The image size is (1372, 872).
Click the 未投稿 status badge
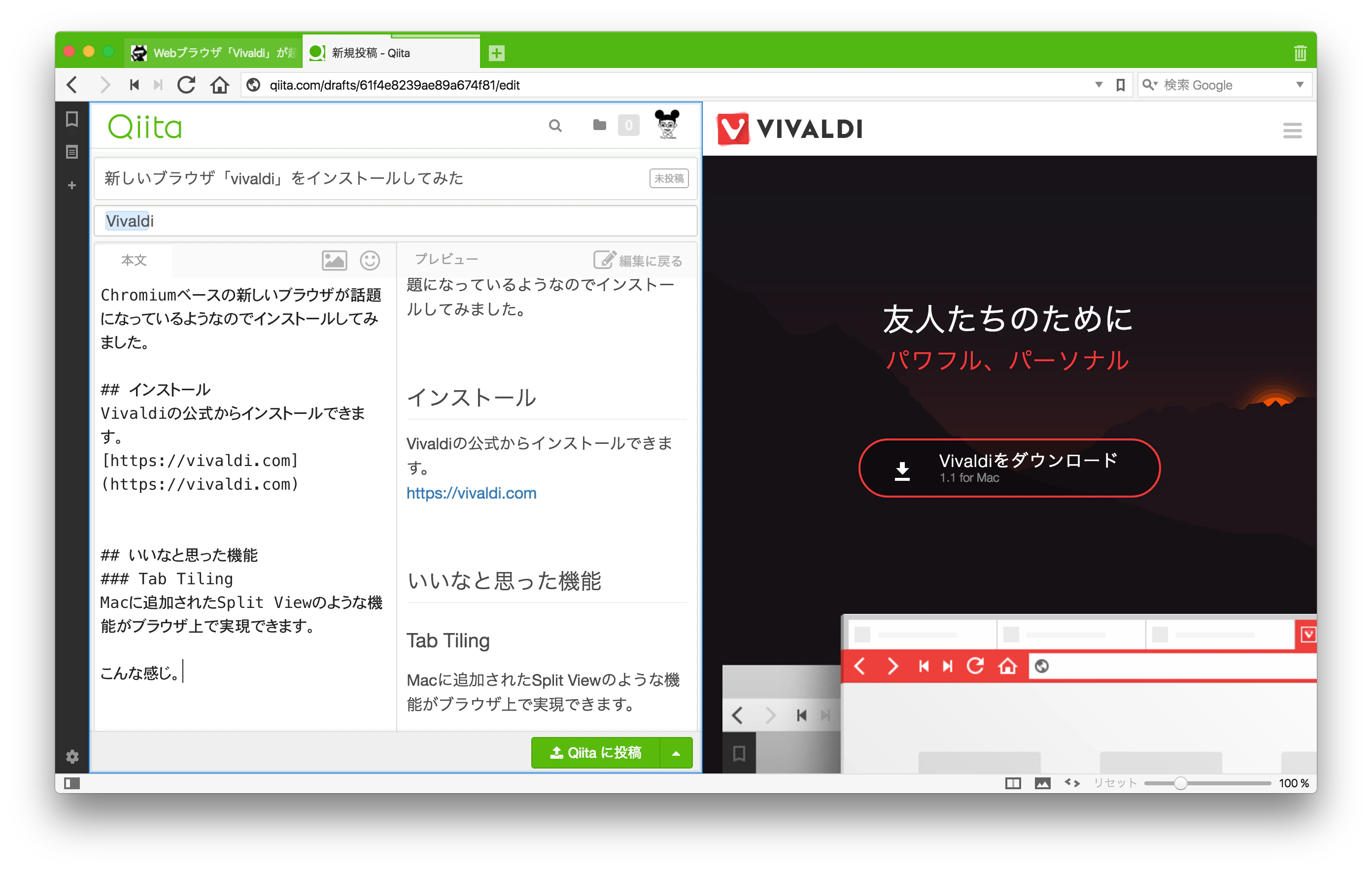pos(668,178)
